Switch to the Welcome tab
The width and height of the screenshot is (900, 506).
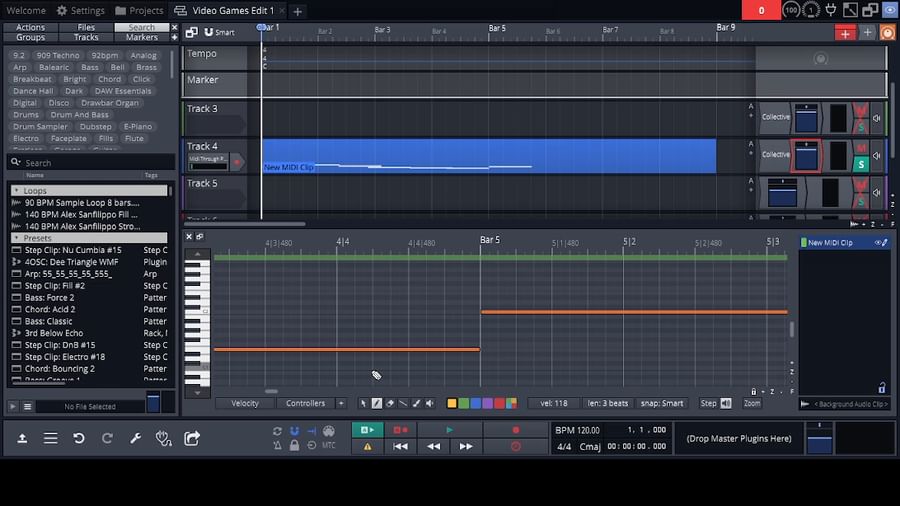coord(26,10)
